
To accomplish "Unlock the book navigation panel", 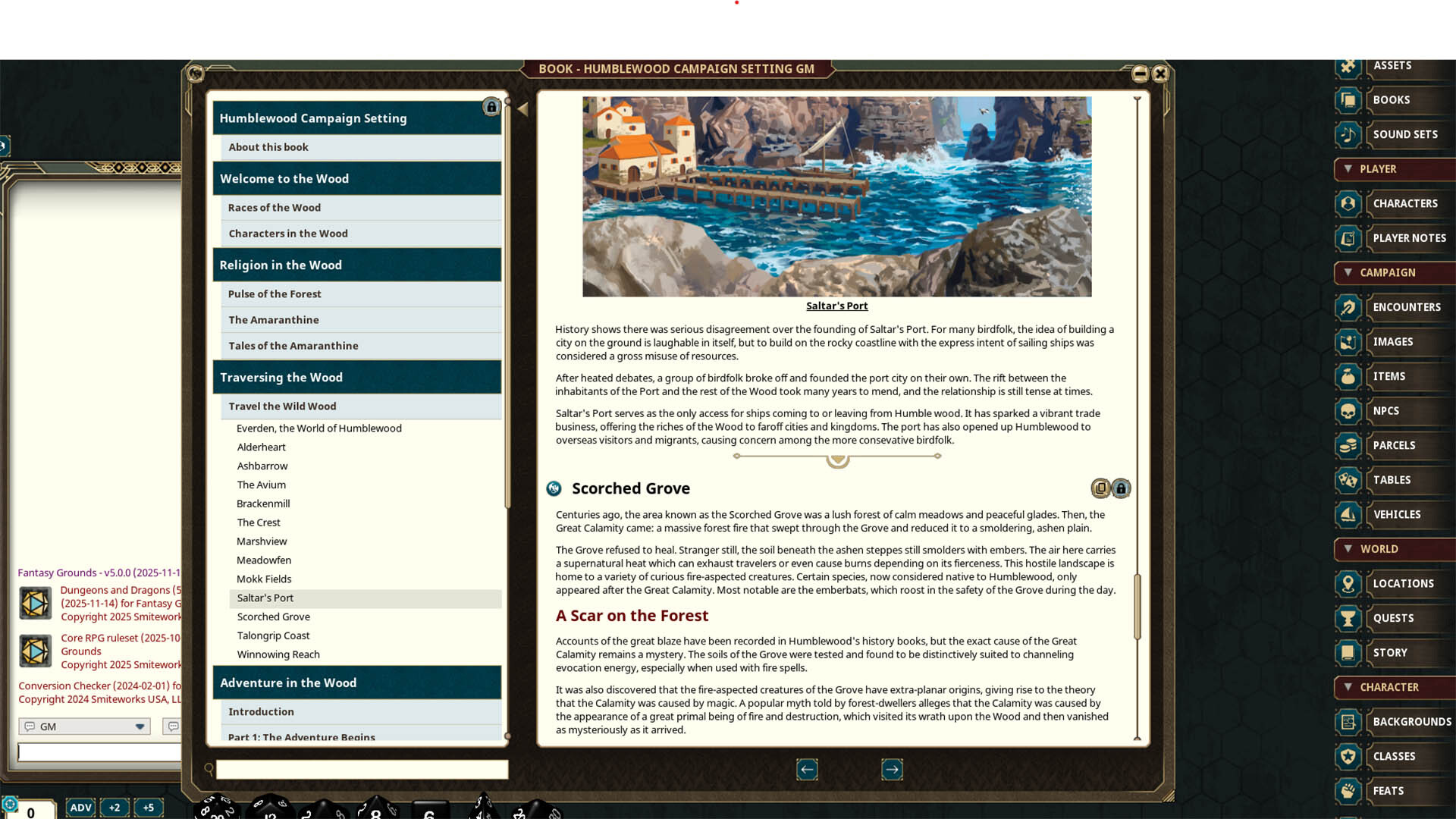I will click(492, 108).
